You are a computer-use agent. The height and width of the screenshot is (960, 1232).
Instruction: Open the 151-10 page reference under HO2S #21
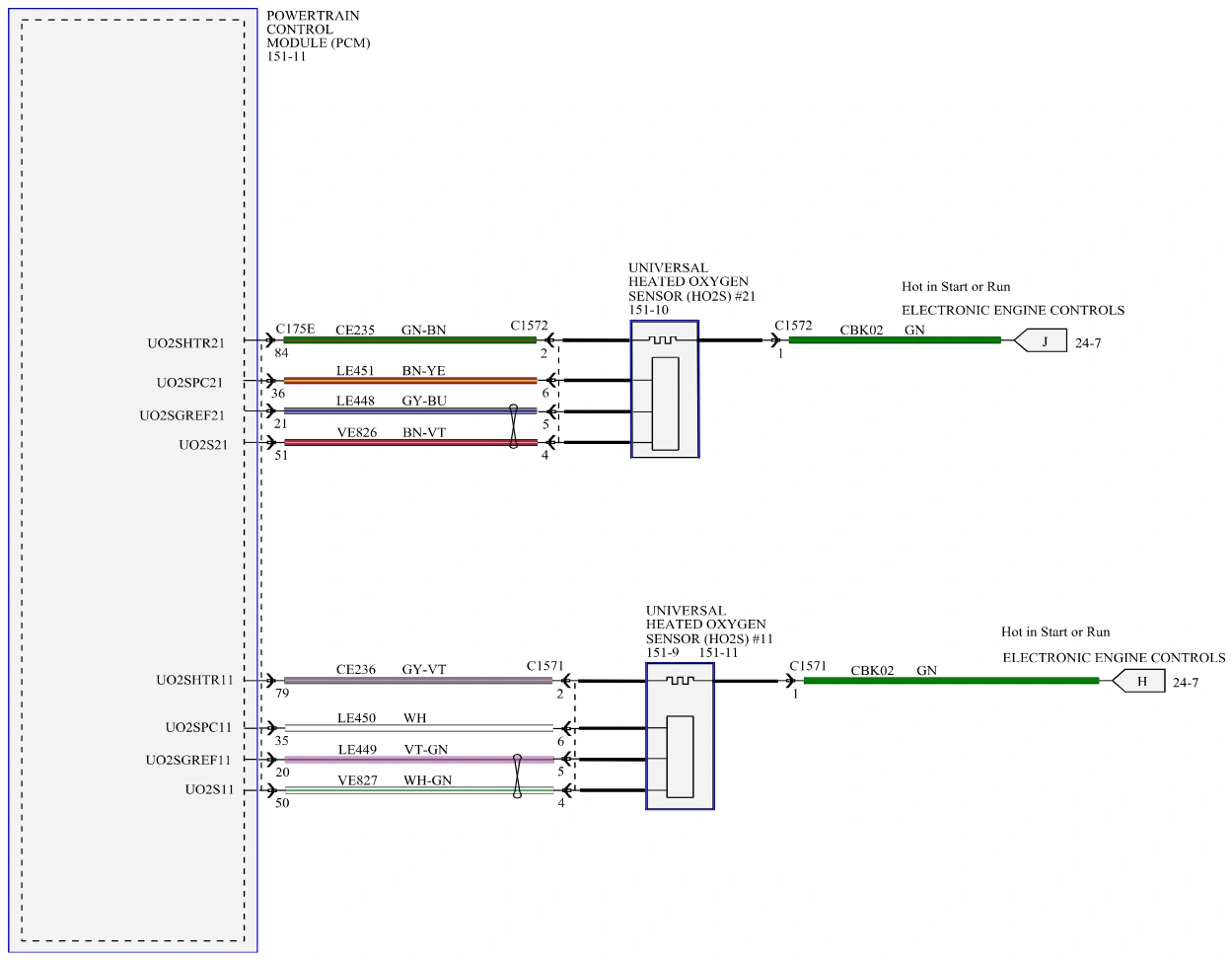click(648, 310)
